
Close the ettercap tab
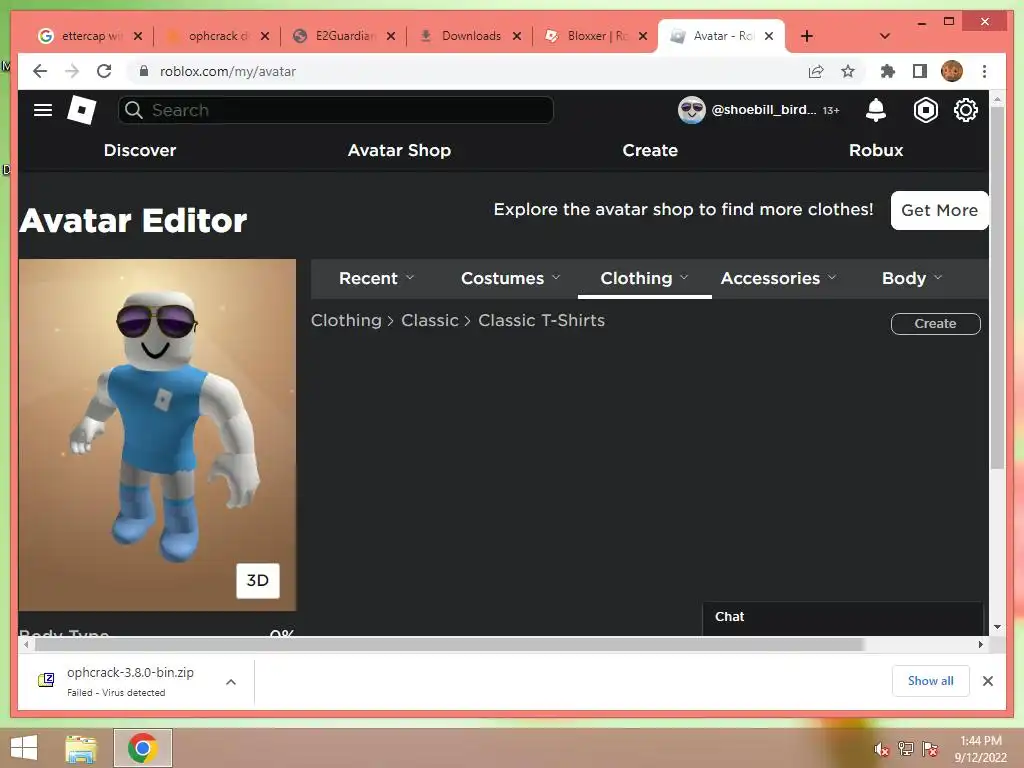click(x=138, y=36)
